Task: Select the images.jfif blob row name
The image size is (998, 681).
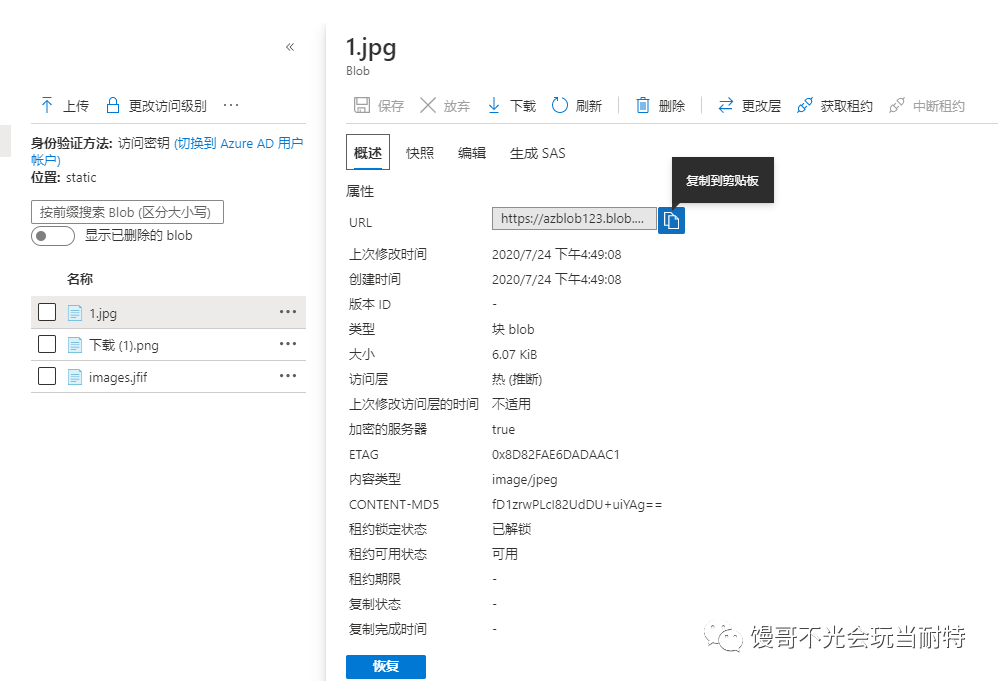Action: point(118,377)
